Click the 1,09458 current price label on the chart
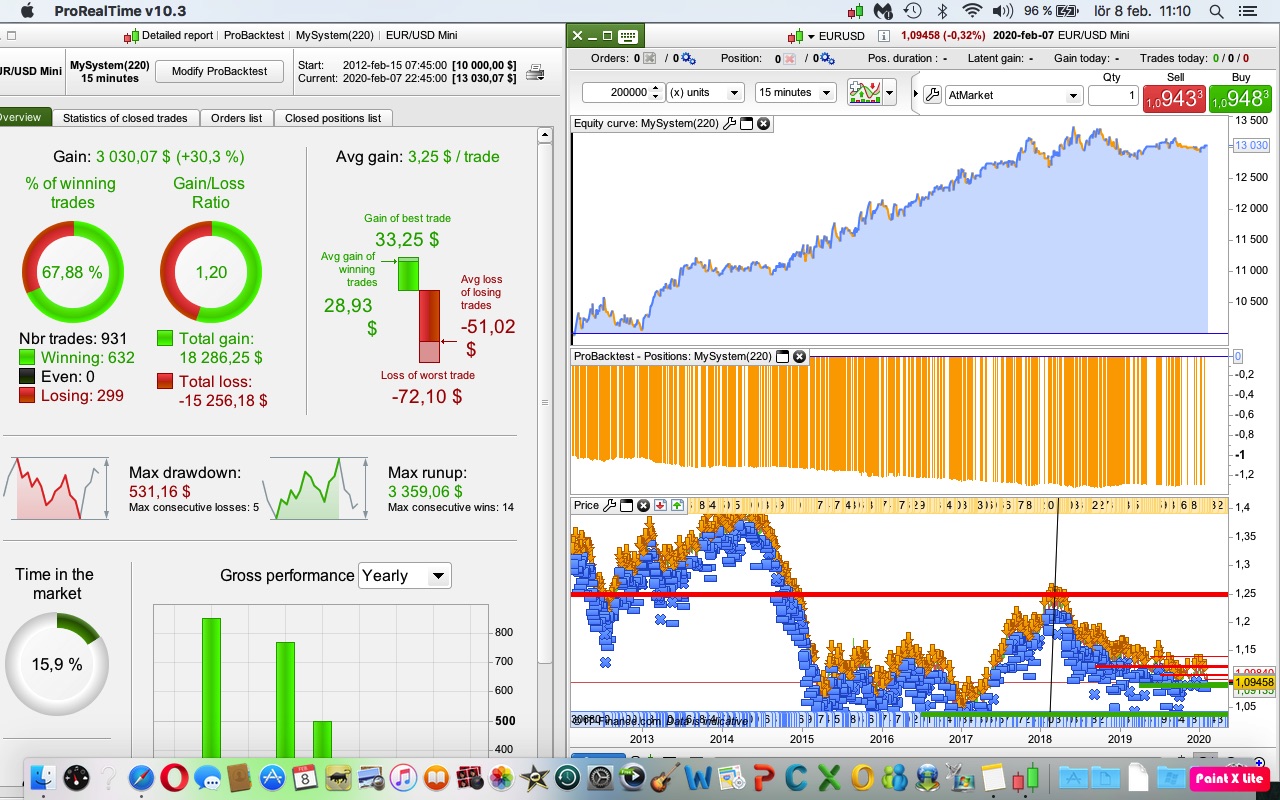The width and height of the screenshot is (1280, 800). 1254,682
